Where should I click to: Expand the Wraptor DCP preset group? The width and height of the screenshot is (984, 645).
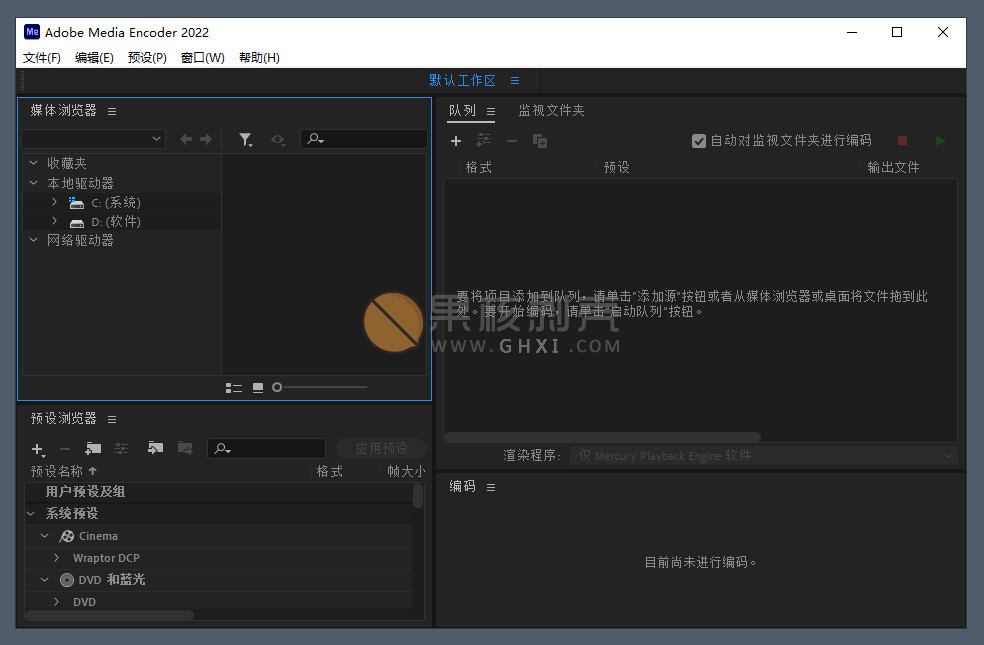click(57, 558)
